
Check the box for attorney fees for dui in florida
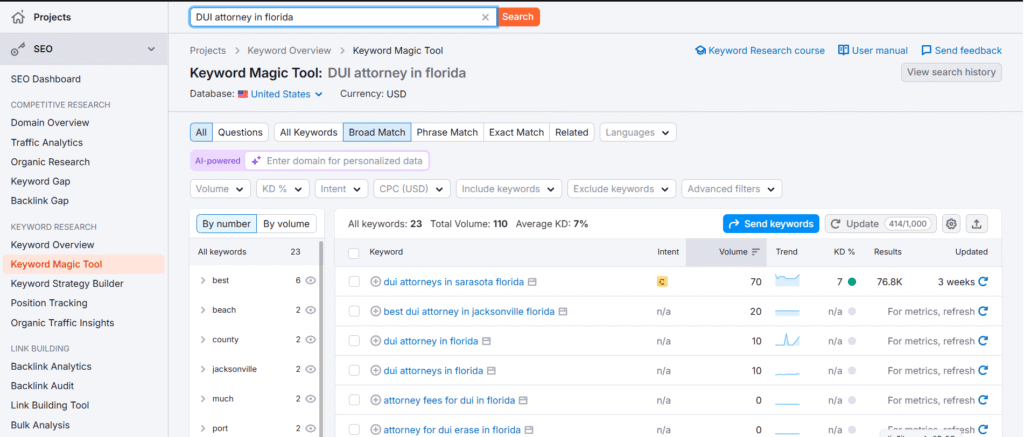point(354,400)
